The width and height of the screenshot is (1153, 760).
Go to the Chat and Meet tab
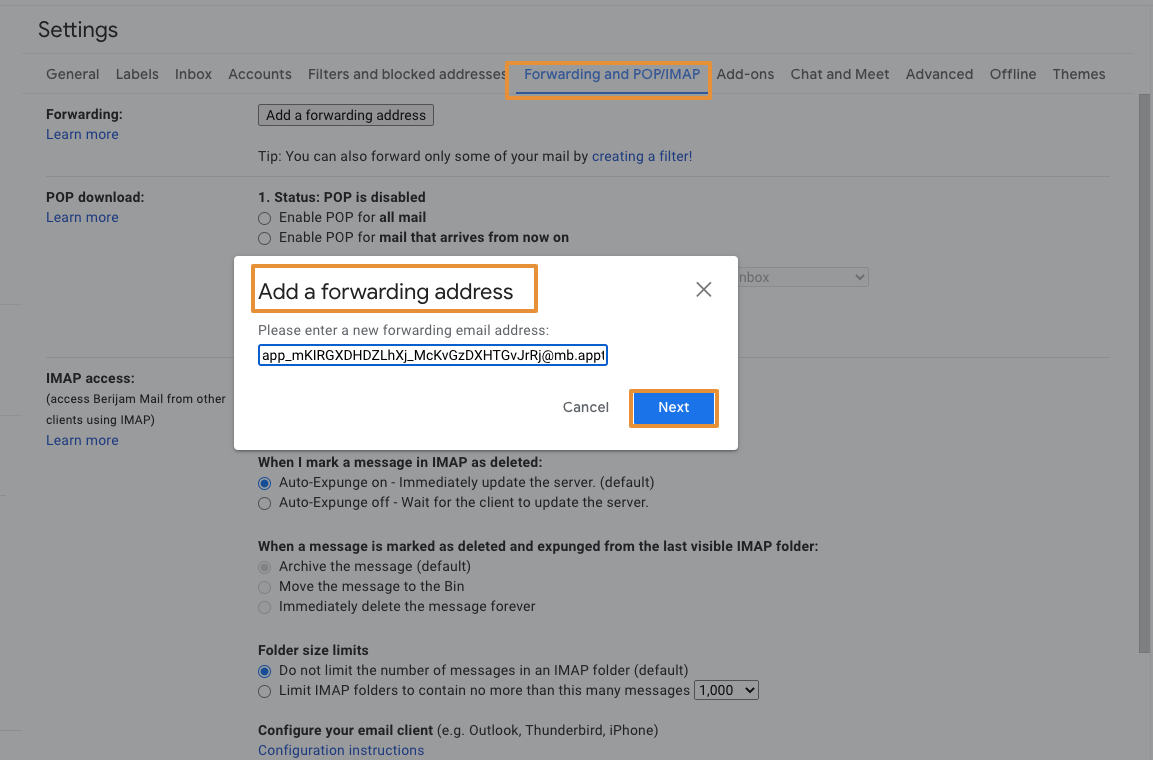click(839, 74)
